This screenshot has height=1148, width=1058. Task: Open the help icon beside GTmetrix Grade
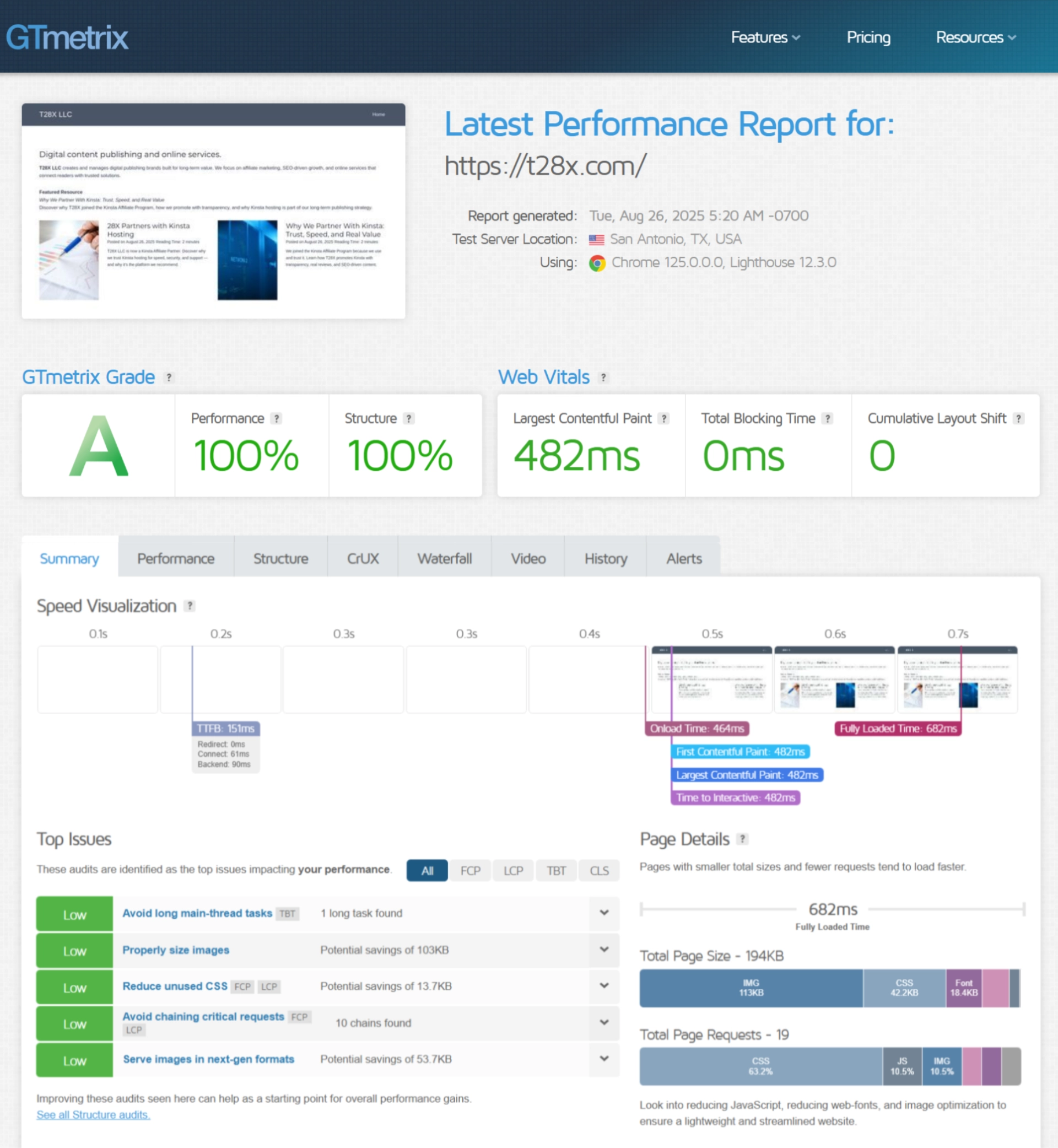click(x=168, y=378)
